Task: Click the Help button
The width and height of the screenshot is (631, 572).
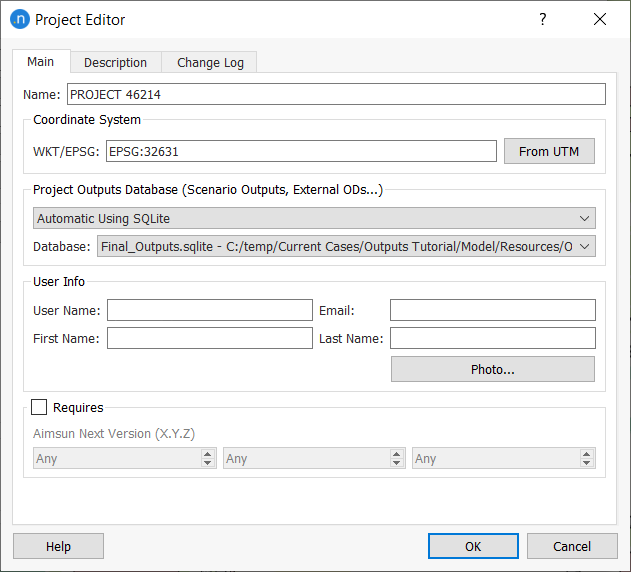Action: tap(58, 546)
